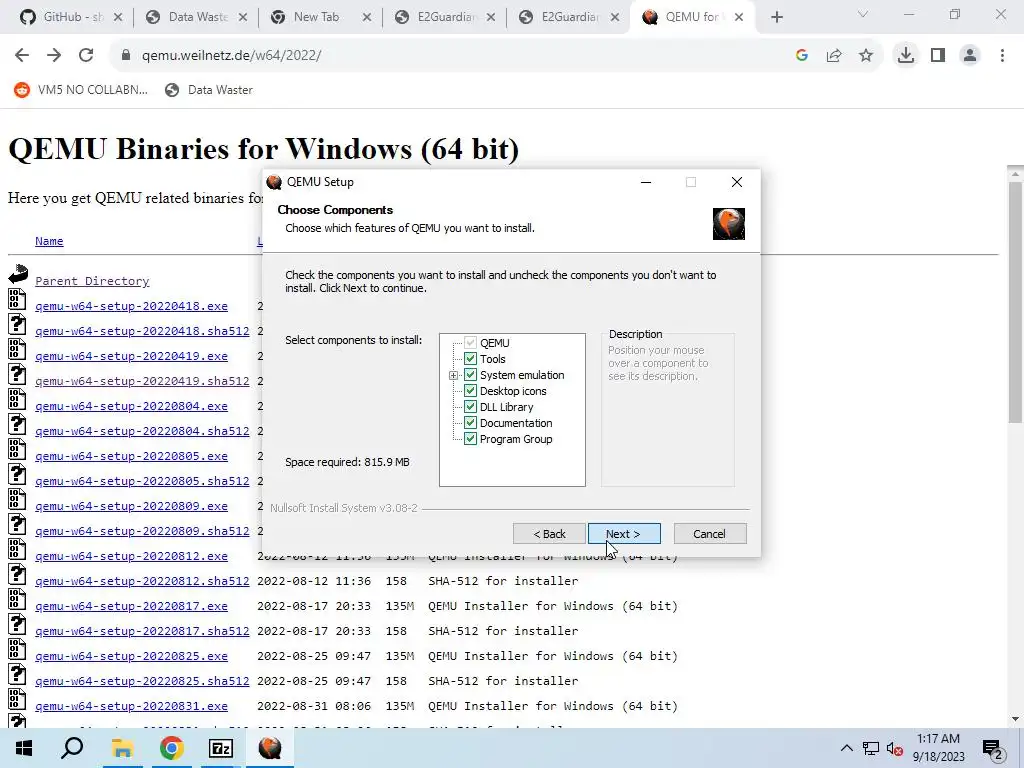Toggle the browser side panel
The width and height of the screenshot is (1024, 768).
click(938, 56)
